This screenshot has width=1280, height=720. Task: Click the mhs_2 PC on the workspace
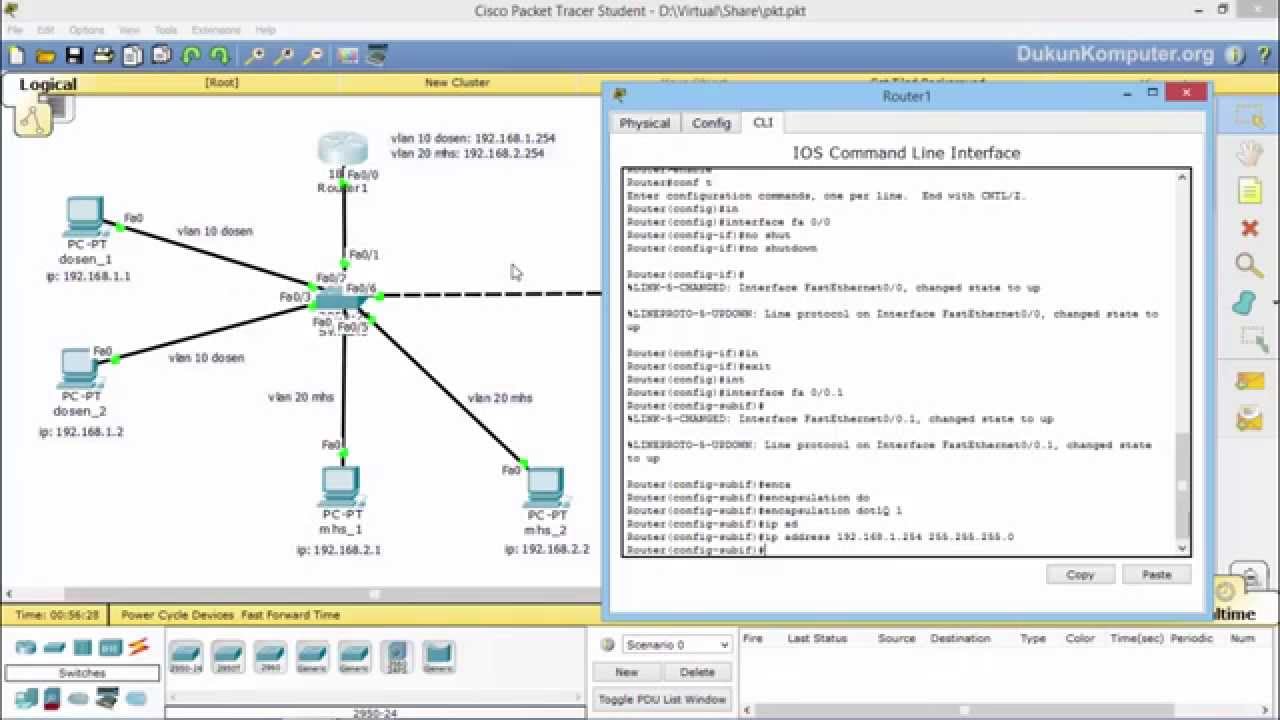pyautogui.click(x=545, y=488)
